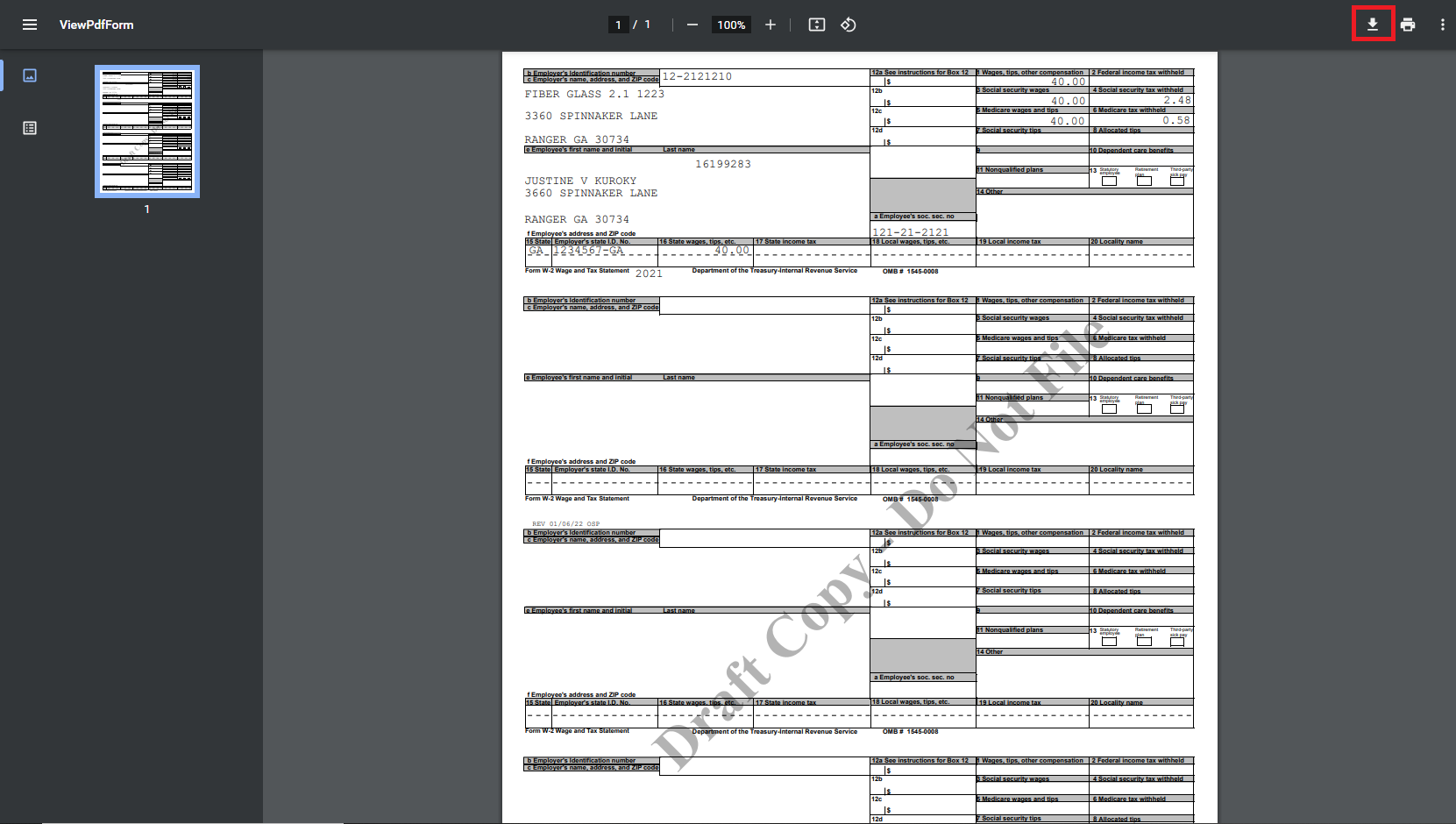This screenshot has width=1456, height=824.
Task: Click the ViewPdfForm document title
Action: (96, 25)
